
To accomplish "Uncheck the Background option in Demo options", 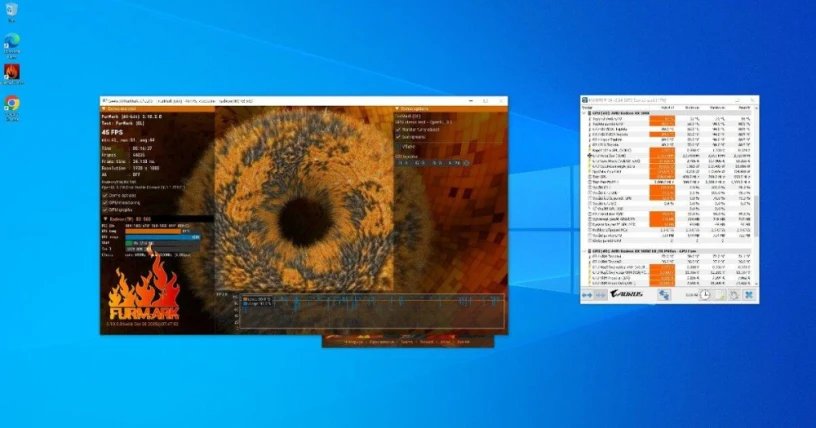I will (x=399, y=137).
